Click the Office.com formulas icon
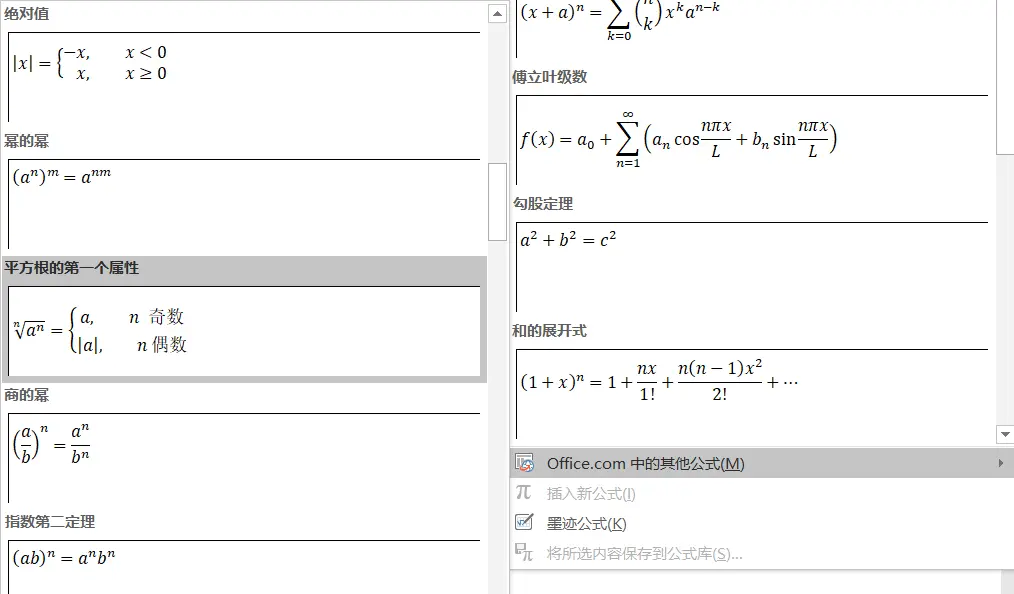This screenshot has width=1014, height=594. pos(524,463)
